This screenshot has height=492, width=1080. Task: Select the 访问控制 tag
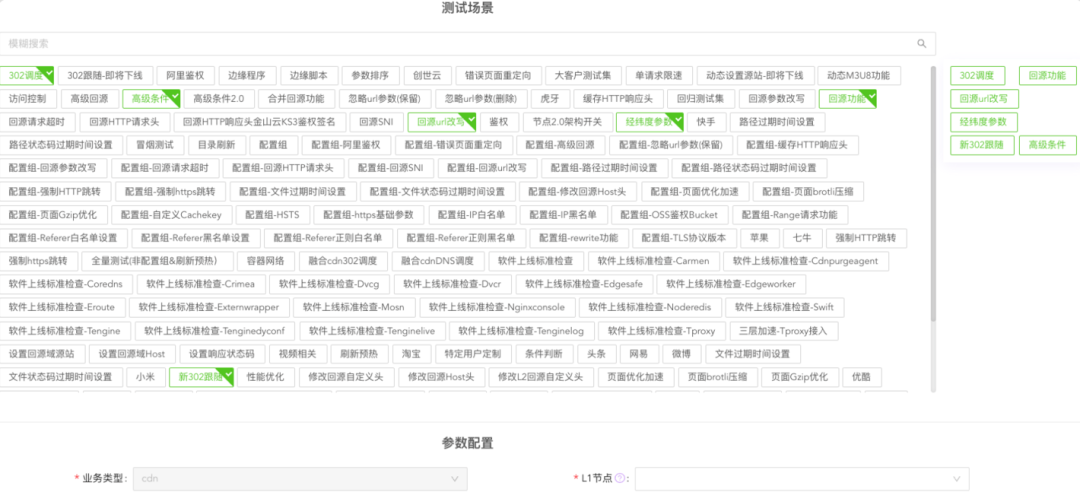pyautogui.click(x=28, y=99)
